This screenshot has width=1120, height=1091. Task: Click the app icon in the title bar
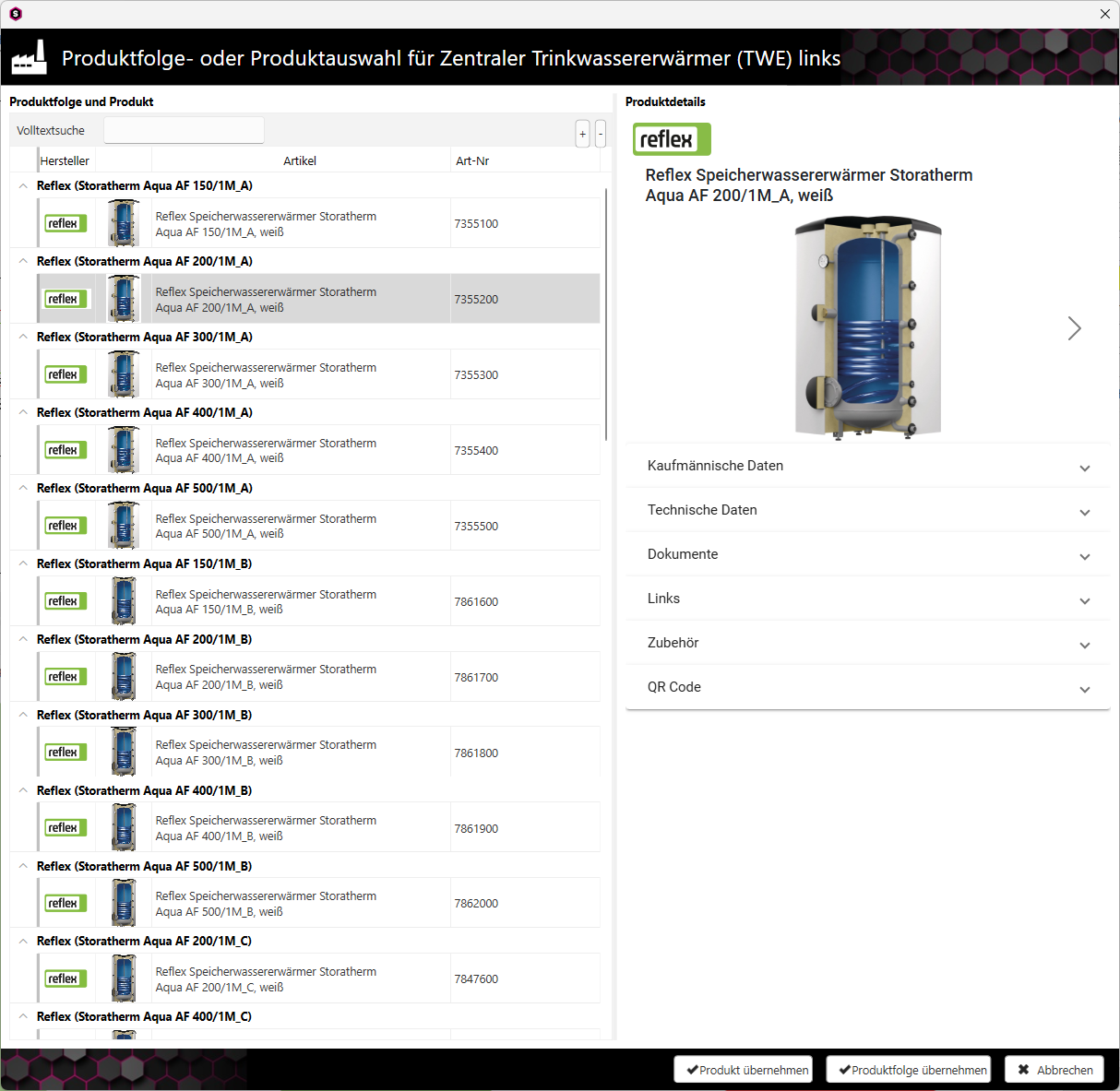coord(16,14)
